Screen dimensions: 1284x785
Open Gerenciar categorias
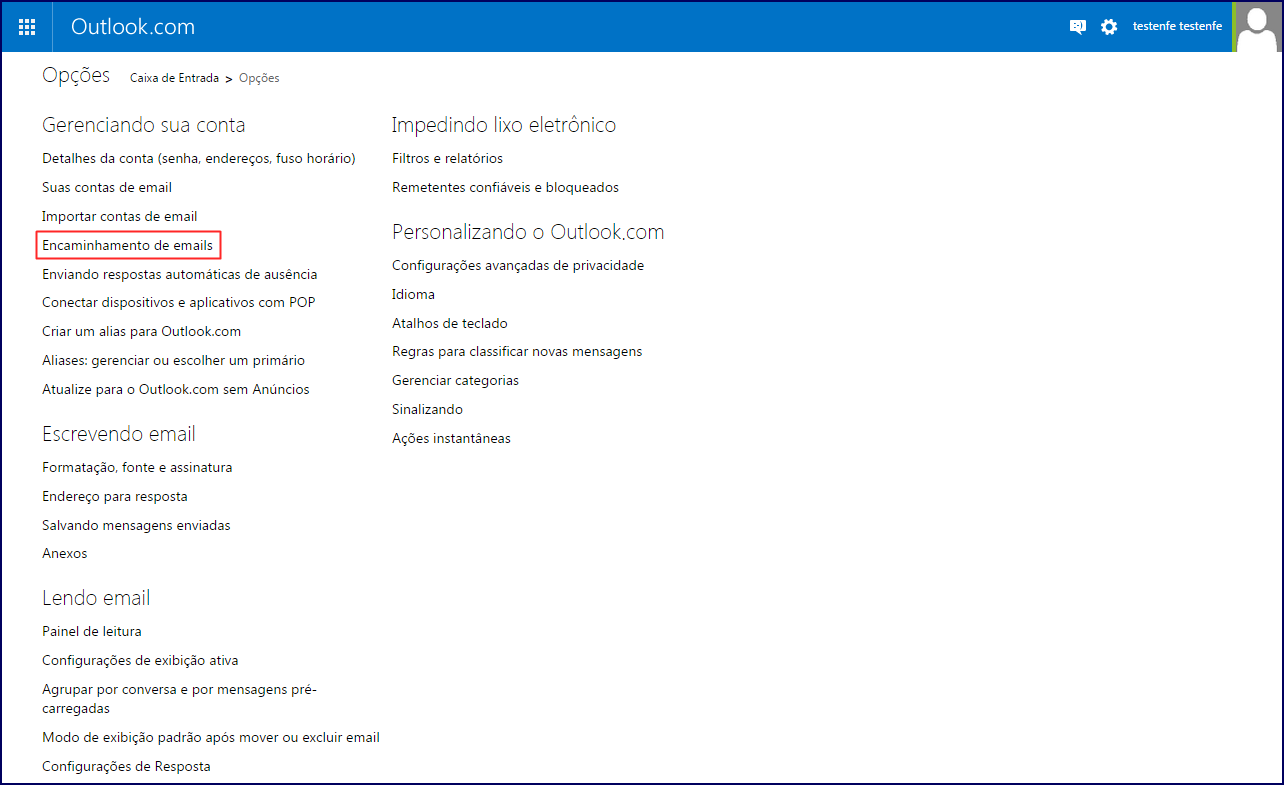point(456,380)
